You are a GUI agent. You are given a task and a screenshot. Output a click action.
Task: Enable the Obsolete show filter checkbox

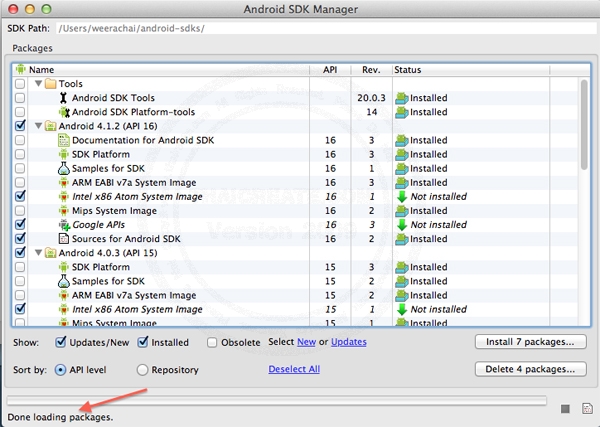(212, 342)
